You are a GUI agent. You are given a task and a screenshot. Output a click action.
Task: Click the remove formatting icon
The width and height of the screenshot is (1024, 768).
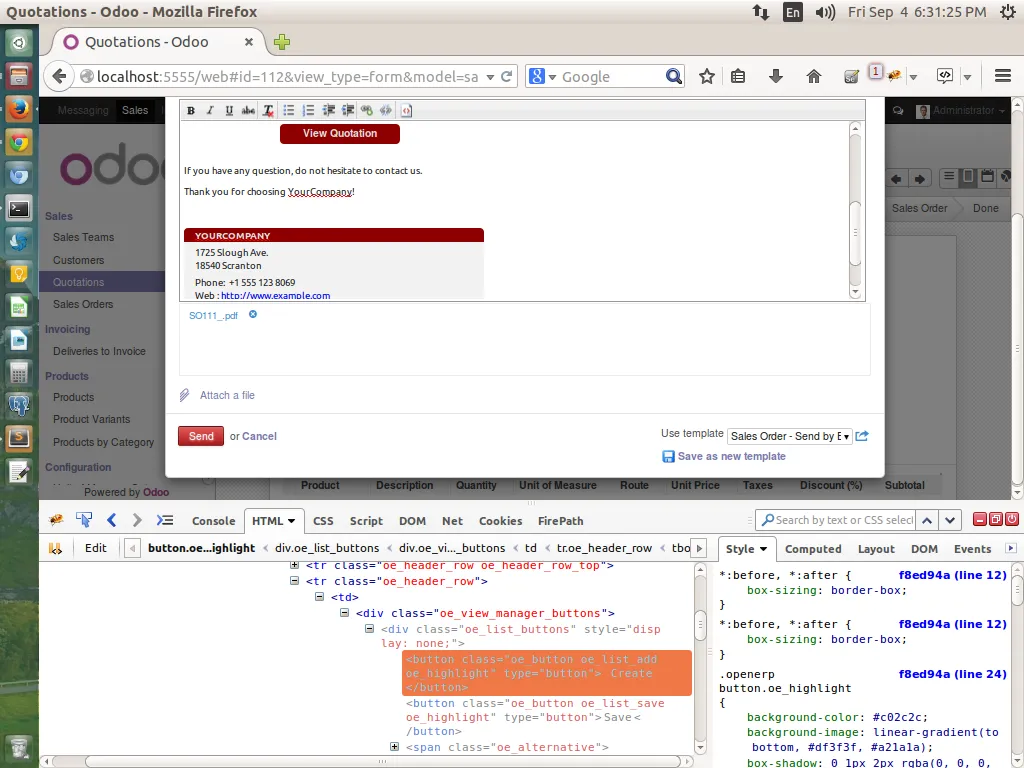point(268,110)
